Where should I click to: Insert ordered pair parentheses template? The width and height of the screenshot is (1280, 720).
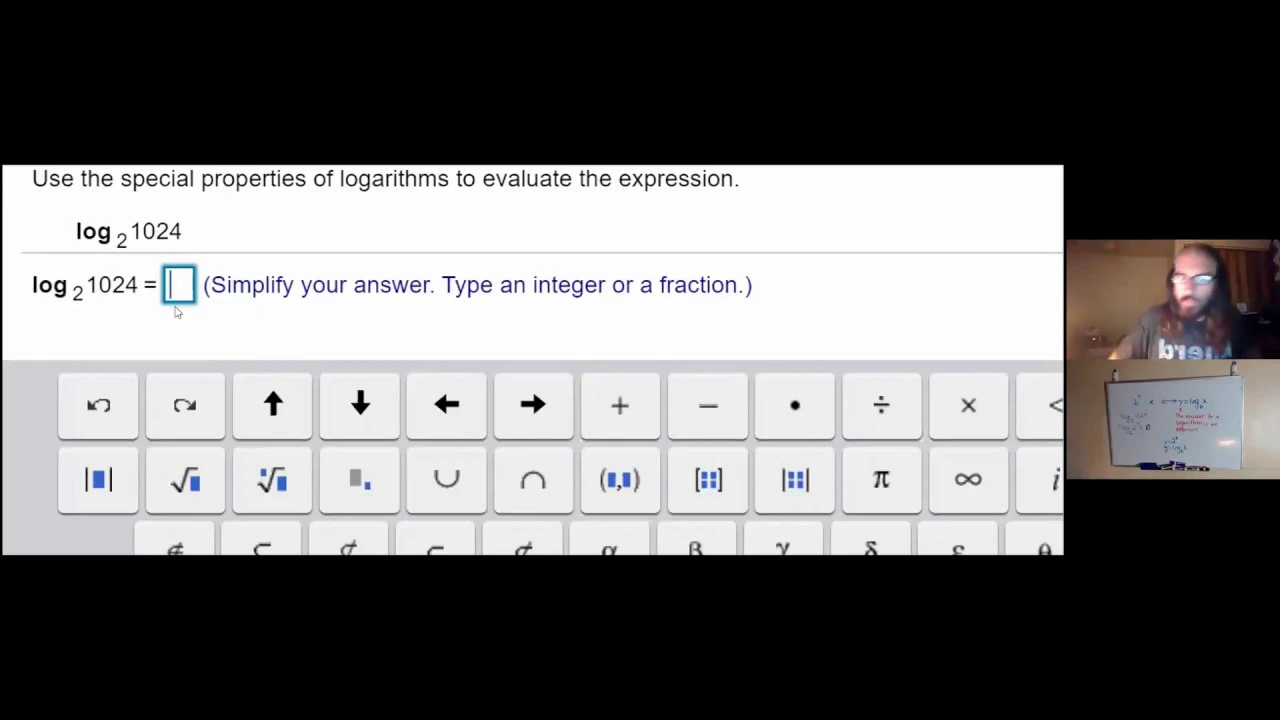[x=620, y=481]
